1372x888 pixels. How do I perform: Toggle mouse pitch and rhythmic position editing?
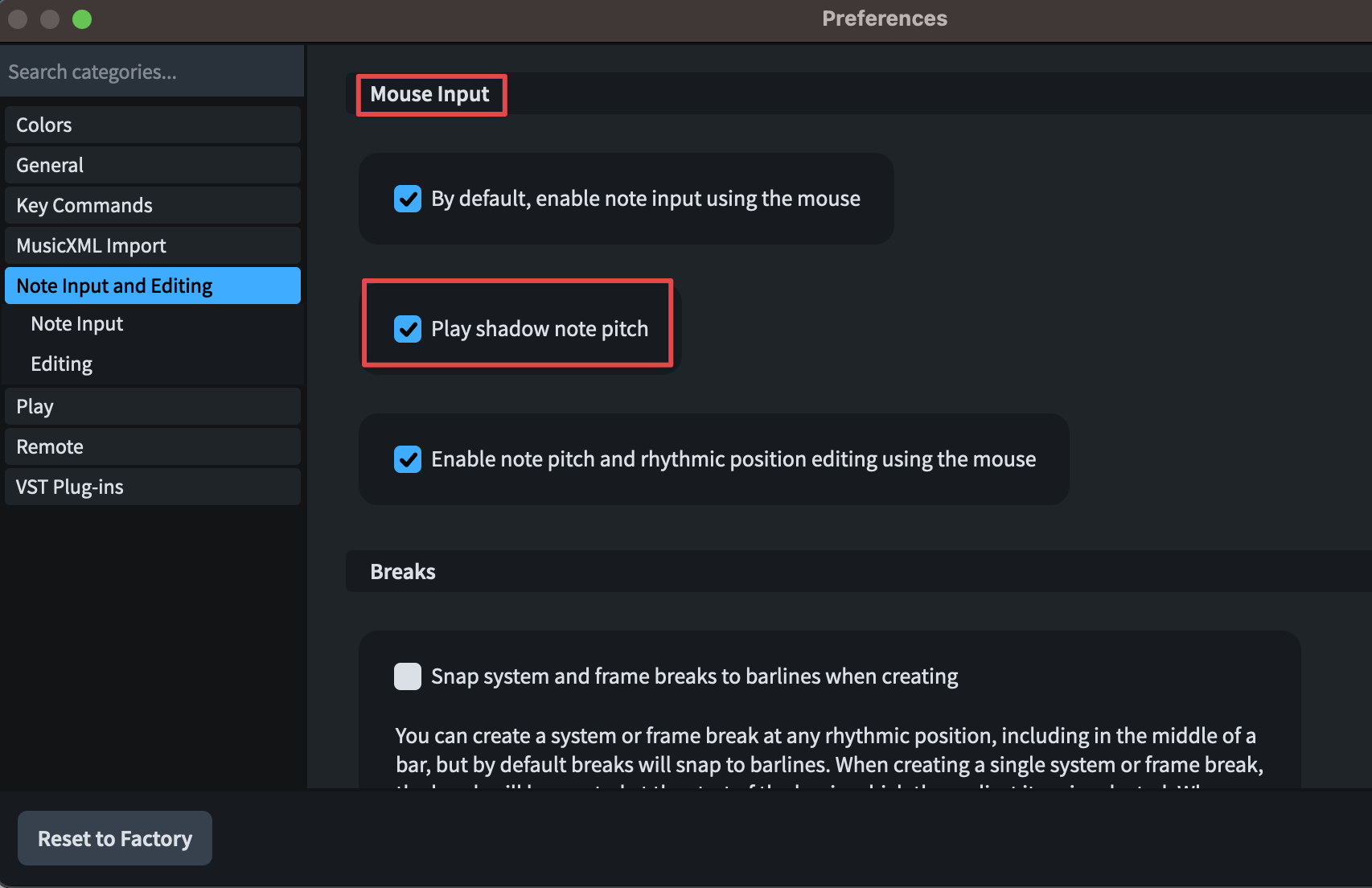click(408, 459)
